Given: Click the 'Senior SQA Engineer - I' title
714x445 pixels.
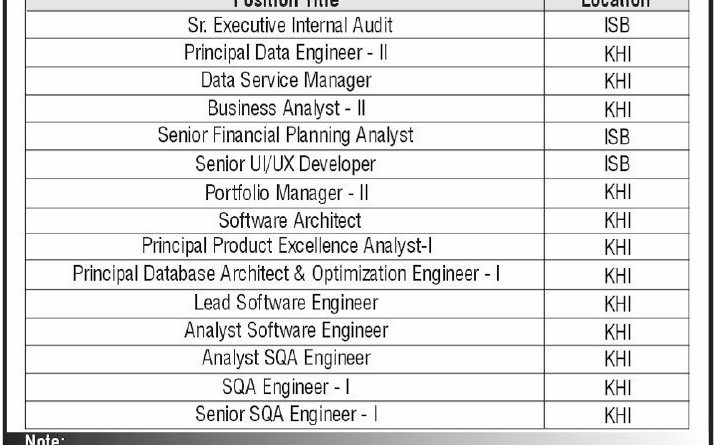Looking at the screenshot, I should [x=285, y=413].
